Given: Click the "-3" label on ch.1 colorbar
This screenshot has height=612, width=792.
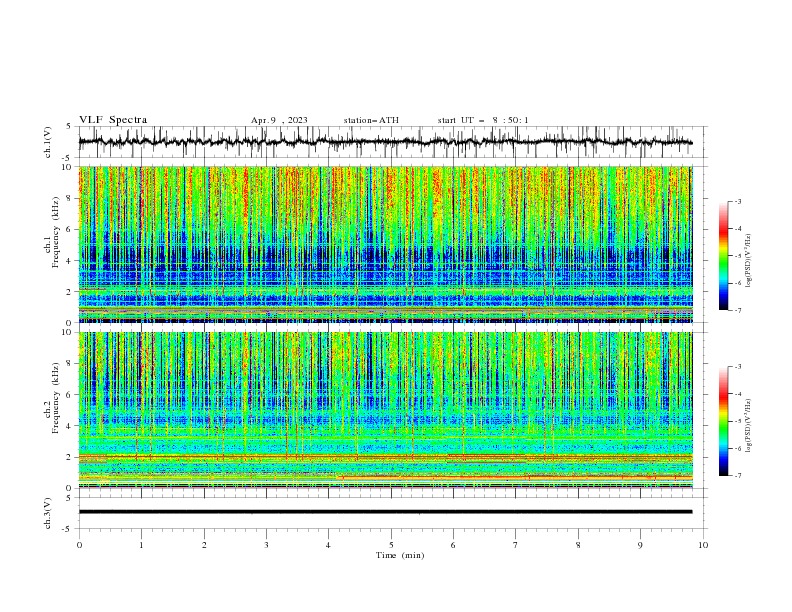Looking at the screenshot, I should [738, 201].
